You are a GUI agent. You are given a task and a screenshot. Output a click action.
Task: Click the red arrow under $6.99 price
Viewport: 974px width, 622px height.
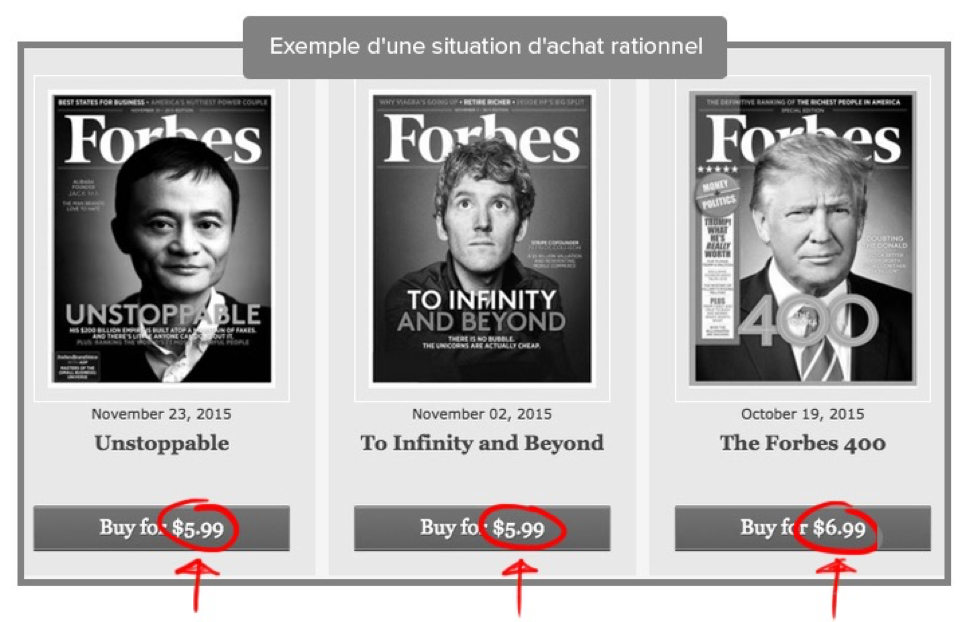tap(836, 587)
